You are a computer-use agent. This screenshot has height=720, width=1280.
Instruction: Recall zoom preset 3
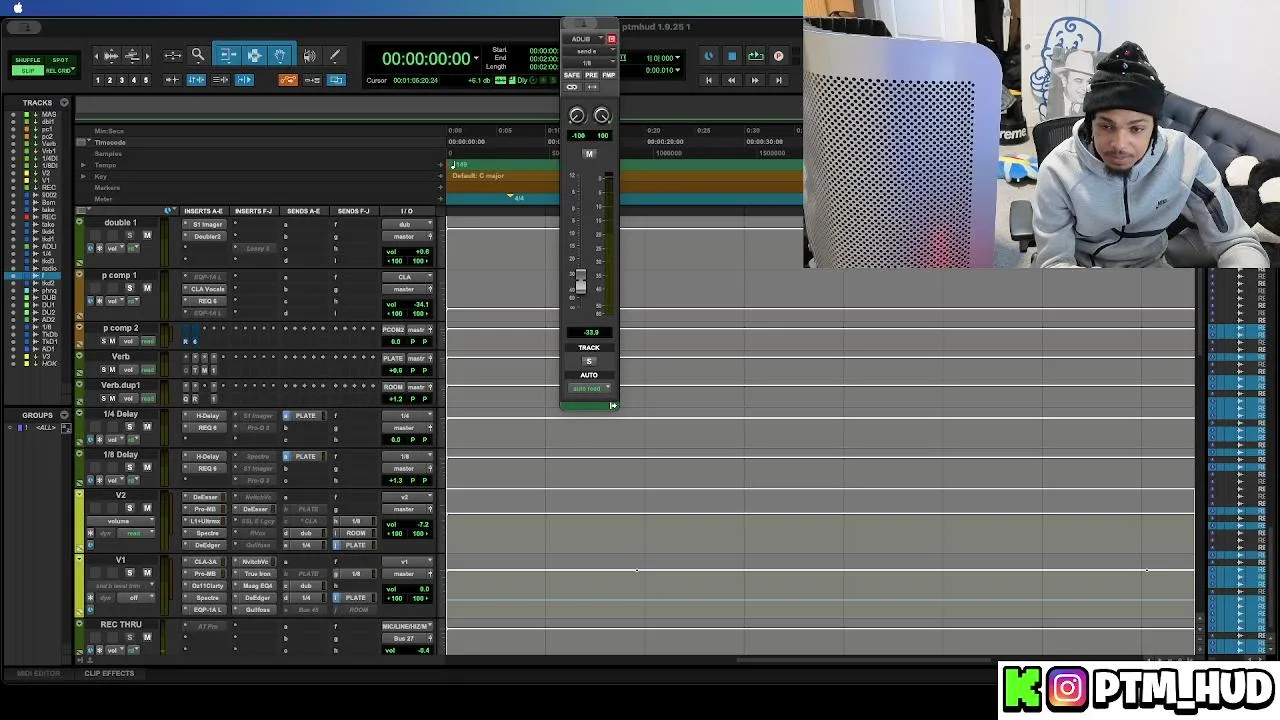point(122,80)
